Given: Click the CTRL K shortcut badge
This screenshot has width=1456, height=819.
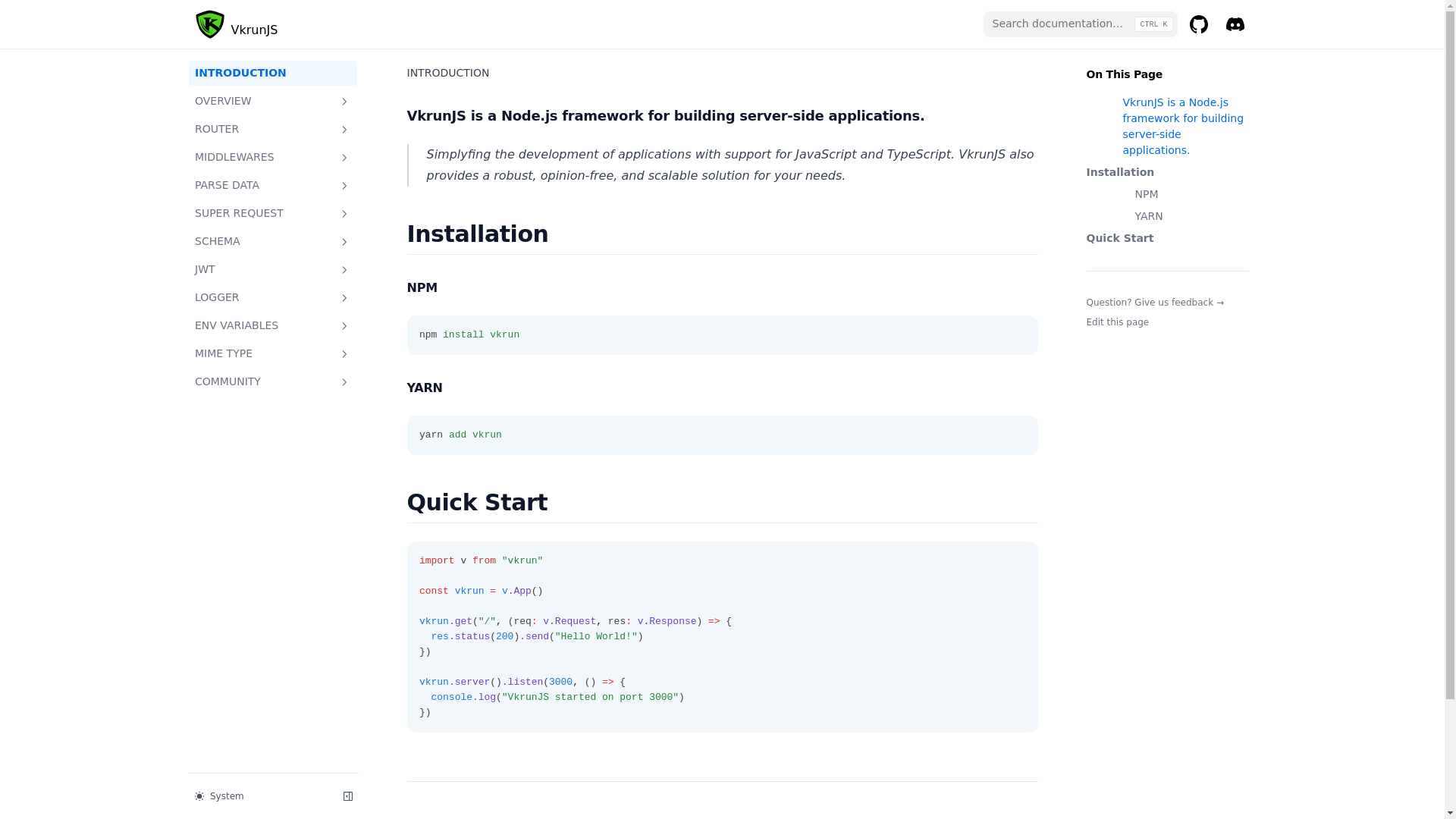Looking at the screenshot, I should tap(1153, 24).
